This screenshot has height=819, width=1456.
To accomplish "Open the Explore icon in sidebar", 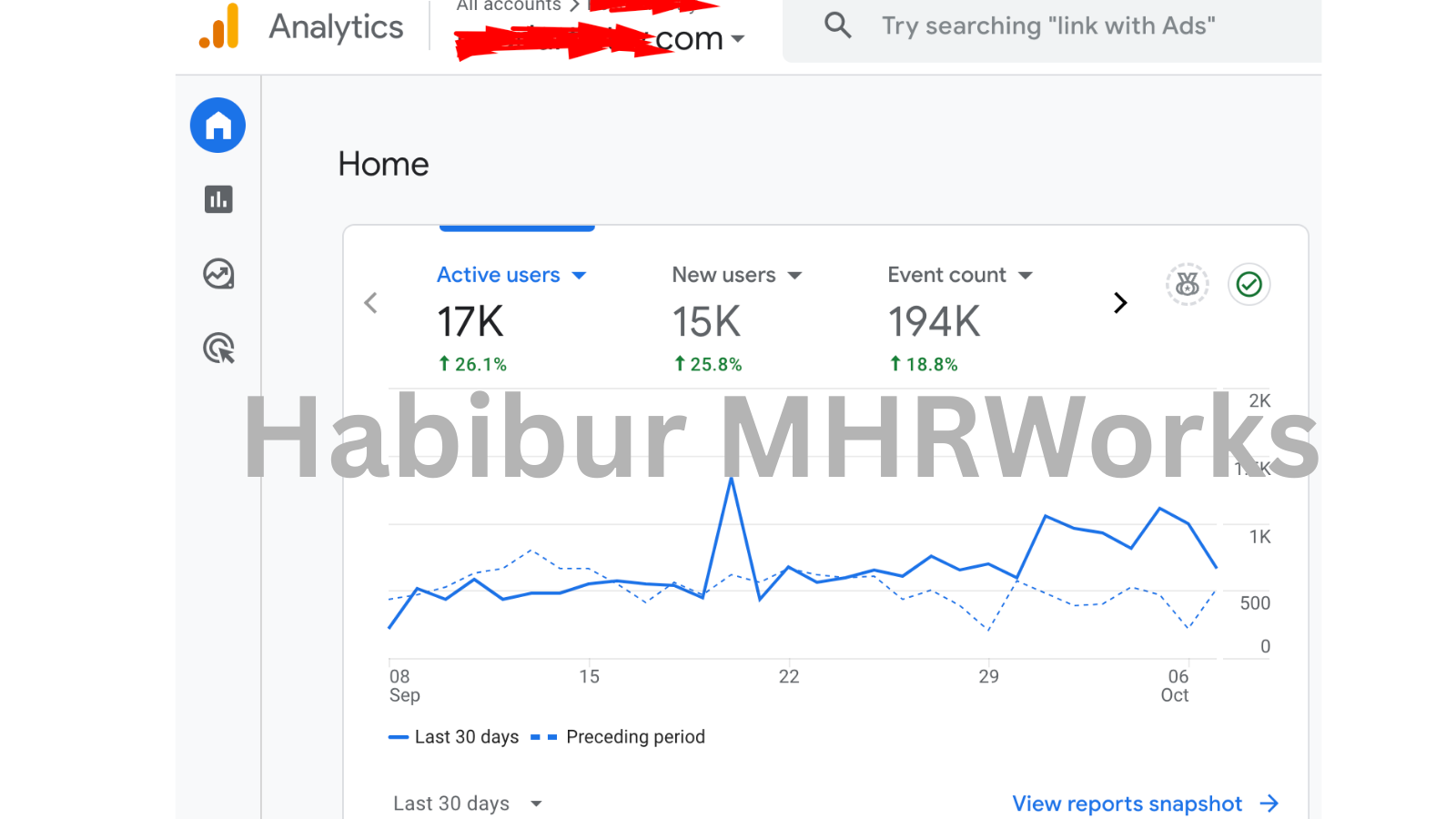I will pos(218,274).
